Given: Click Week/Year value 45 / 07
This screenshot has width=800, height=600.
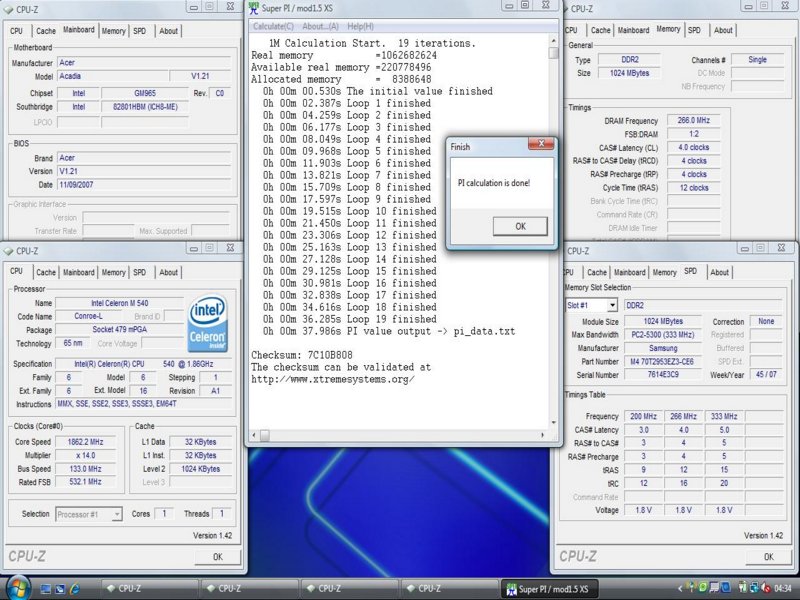Looking at the screenshot, I should 766,374.
